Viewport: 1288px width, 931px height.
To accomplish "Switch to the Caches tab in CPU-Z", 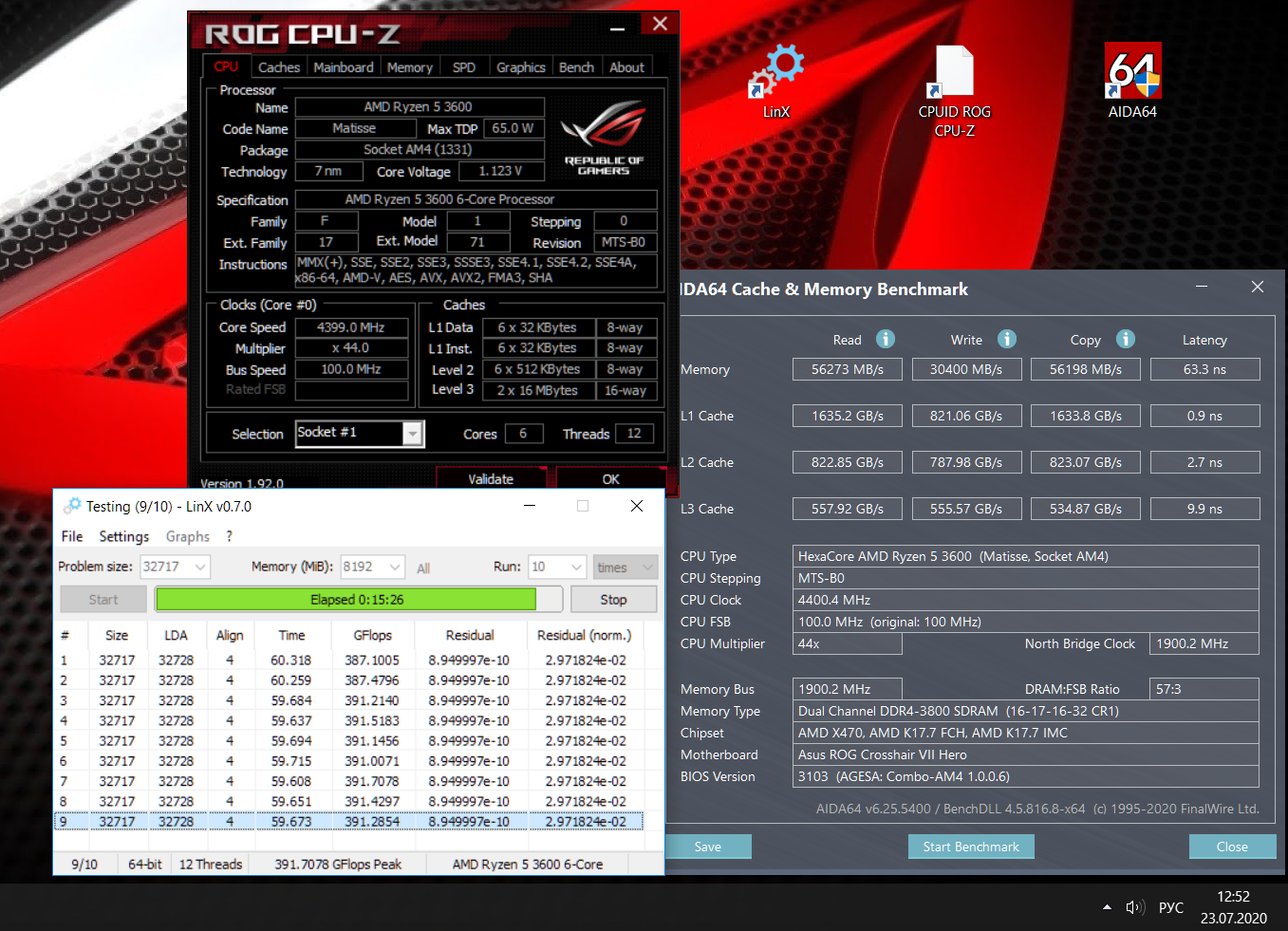I will click(279, 67).
